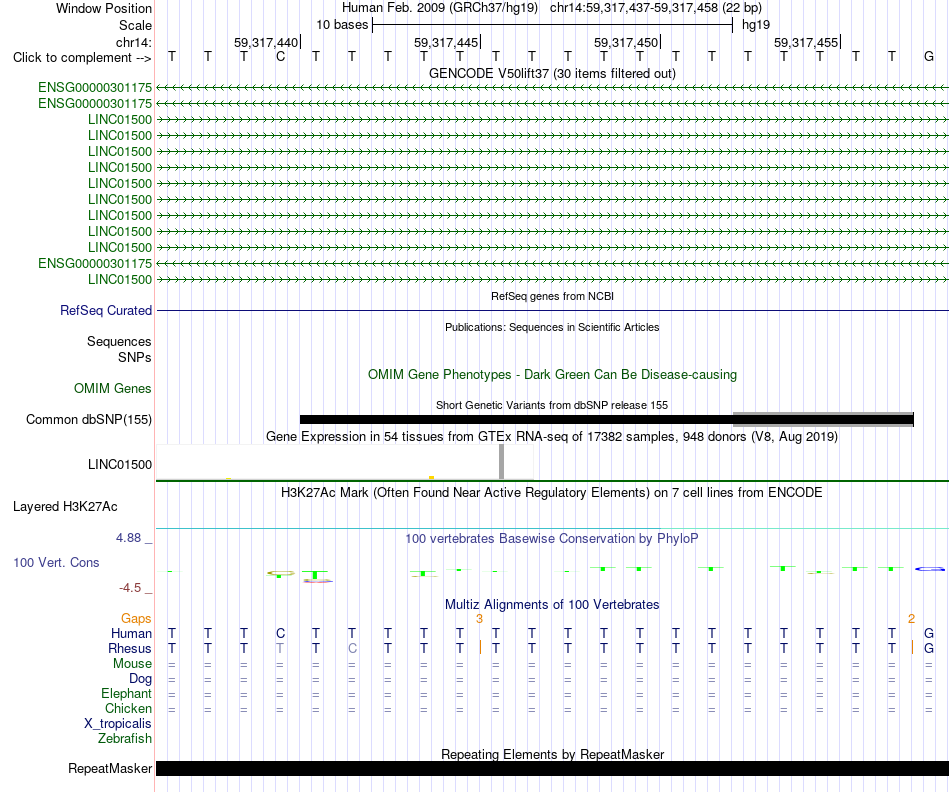Click the OMIM Gene Phenotypes track title
This screenshot has height=792, width=950.
pos(552,374)
